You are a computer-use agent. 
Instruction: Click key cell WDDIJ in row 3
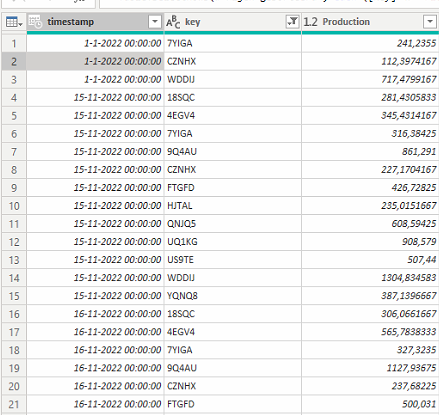point(233,79)
